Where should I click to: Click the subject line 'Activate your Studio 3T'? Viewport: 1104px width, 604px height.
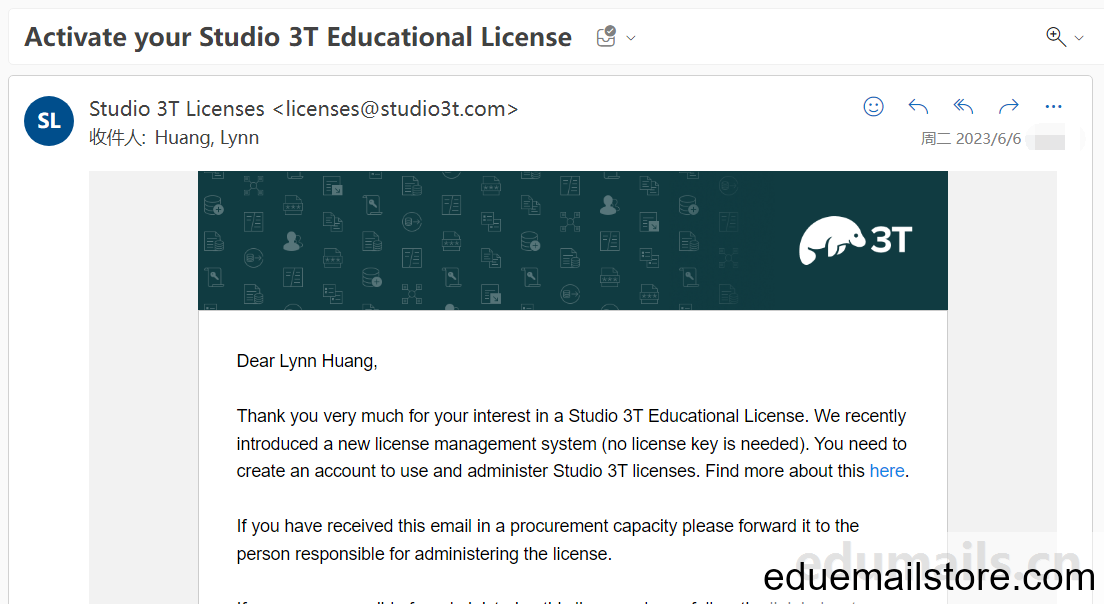point(298,37)
